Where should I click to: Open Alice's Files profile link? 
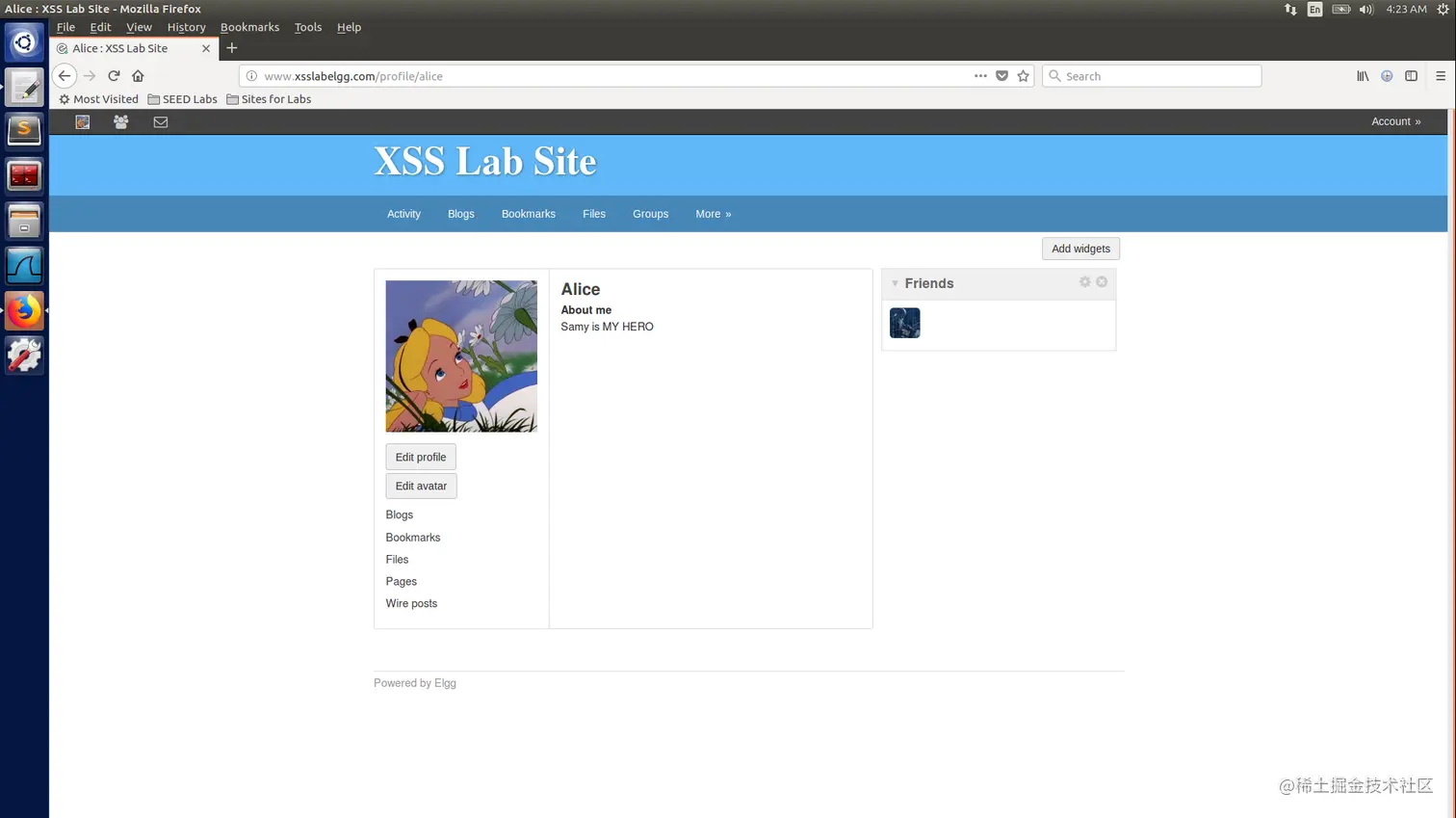click(x=397, y=560)
